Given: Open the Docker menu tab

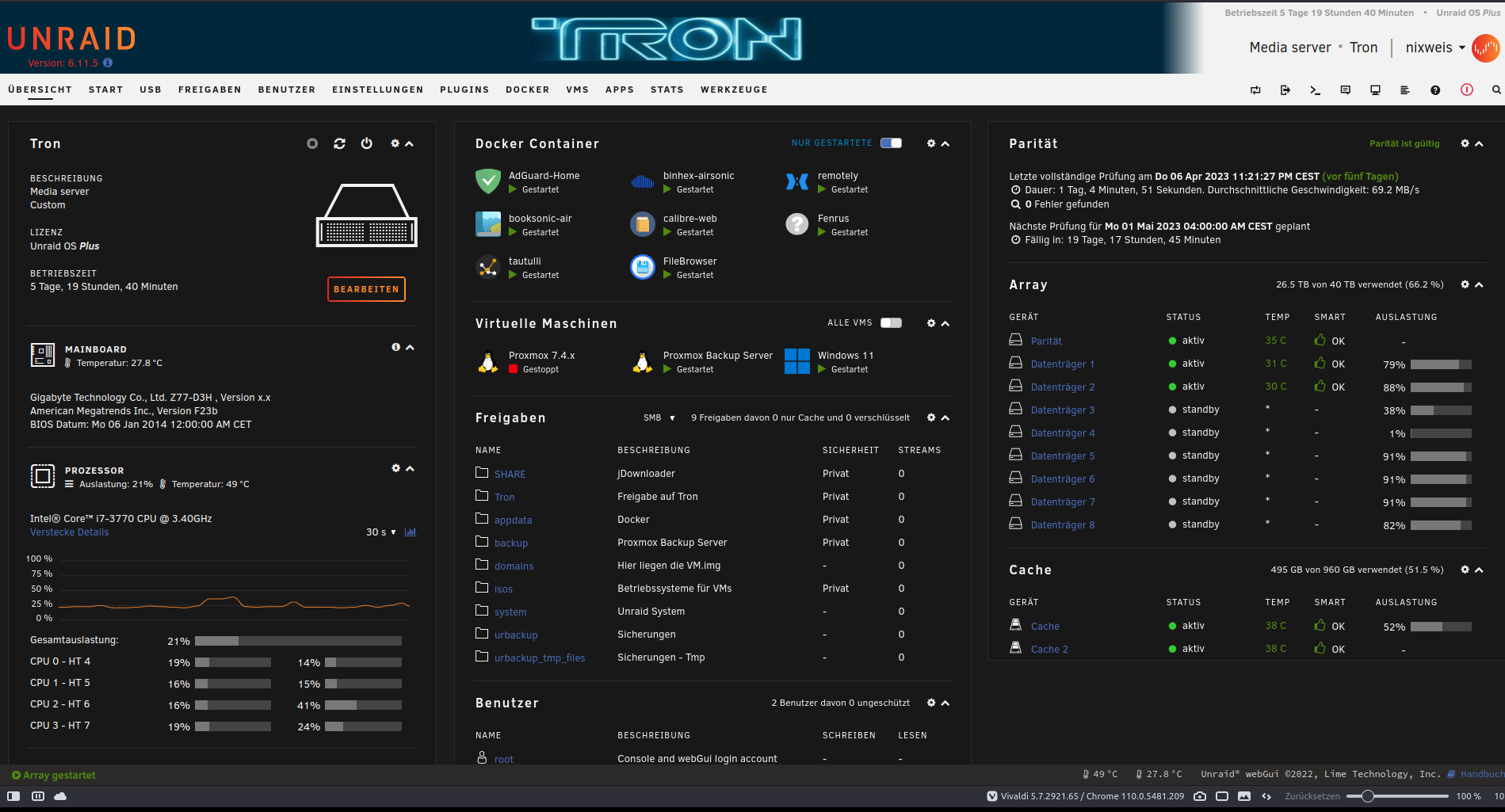Looking at the screenshot, I should pos(527,90).
